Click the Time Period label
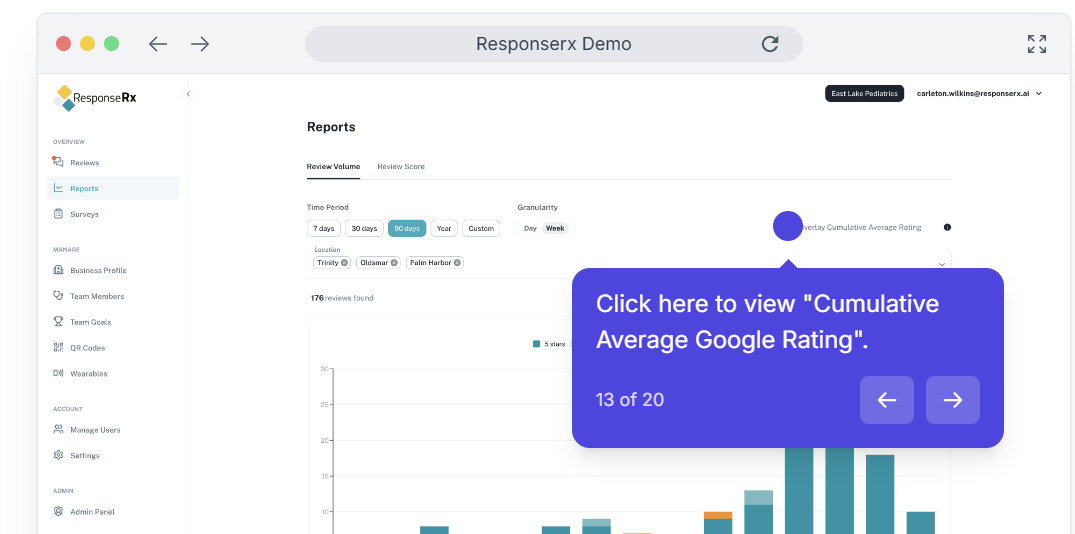The image size is (1075, 534). 328,207
